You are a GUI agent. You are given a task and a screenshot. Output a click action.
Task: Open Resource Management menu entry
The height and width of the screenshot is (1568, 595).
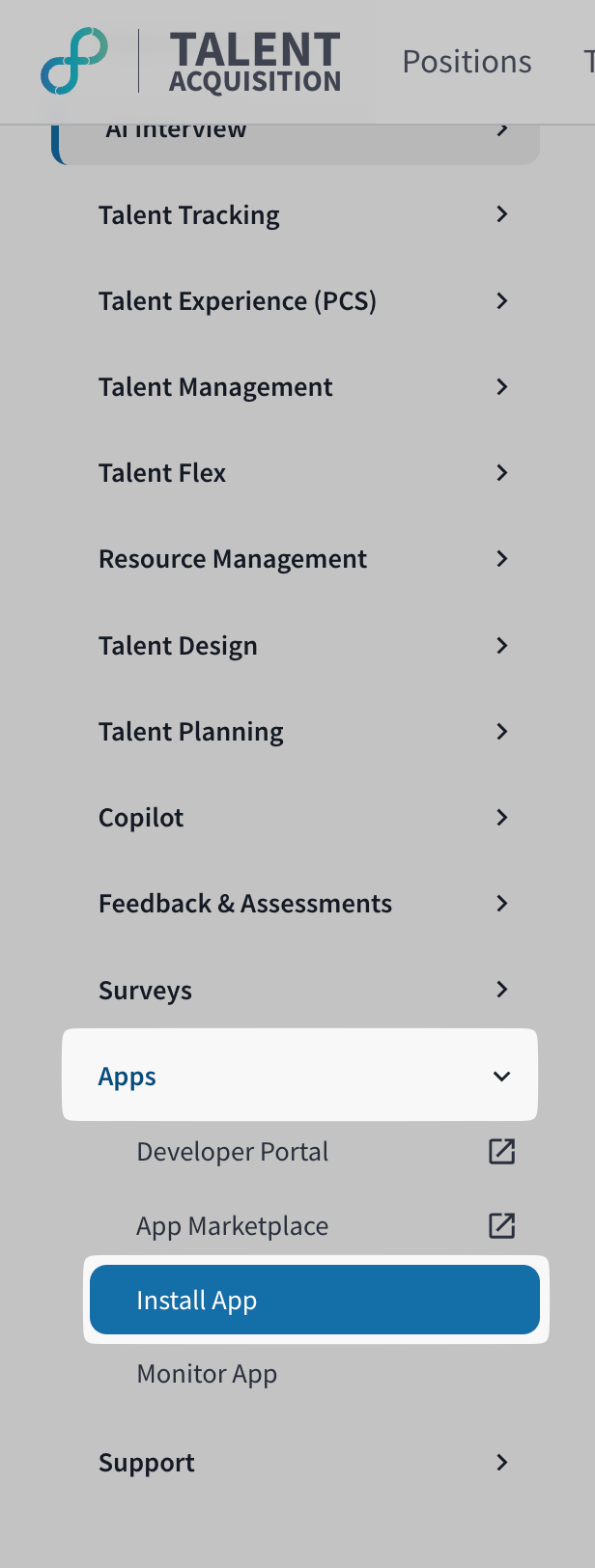pos(233,559)
